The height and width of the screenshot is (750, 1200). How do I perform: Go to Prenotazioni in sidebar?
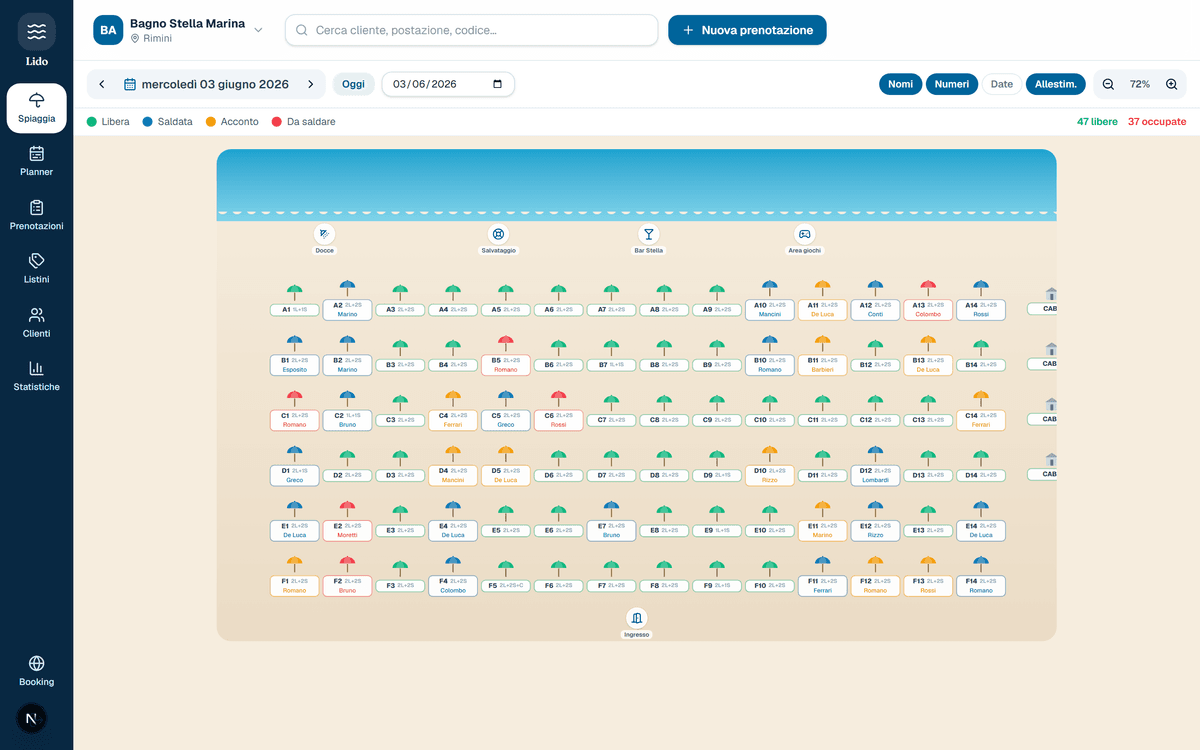[37, 215]
